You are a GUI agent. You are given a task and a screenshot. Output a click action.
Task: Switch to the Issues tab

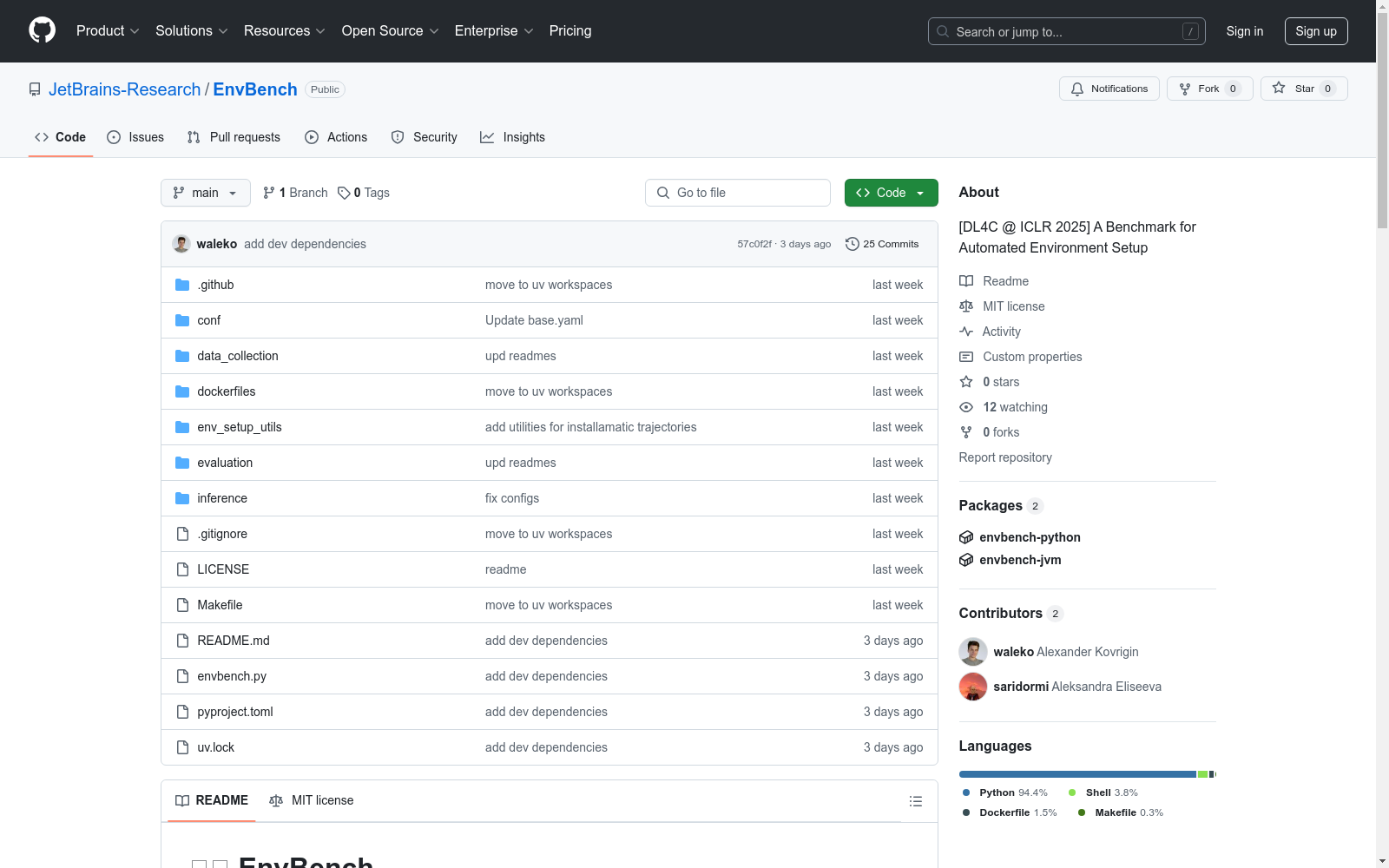click(x=135, y=137)
